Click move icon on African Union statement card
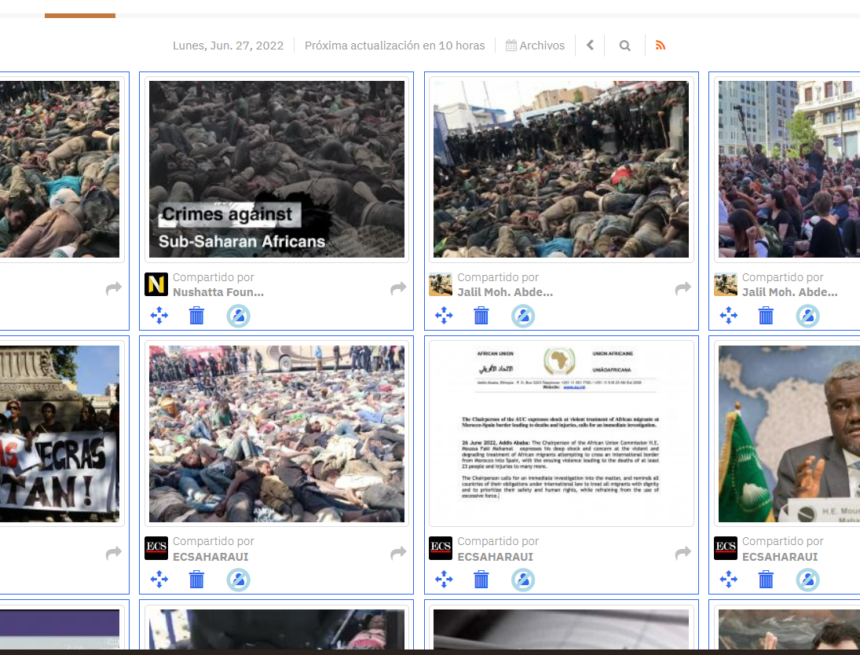The width and height of the screenshot is (860, 655). click(x=444, y=579)
